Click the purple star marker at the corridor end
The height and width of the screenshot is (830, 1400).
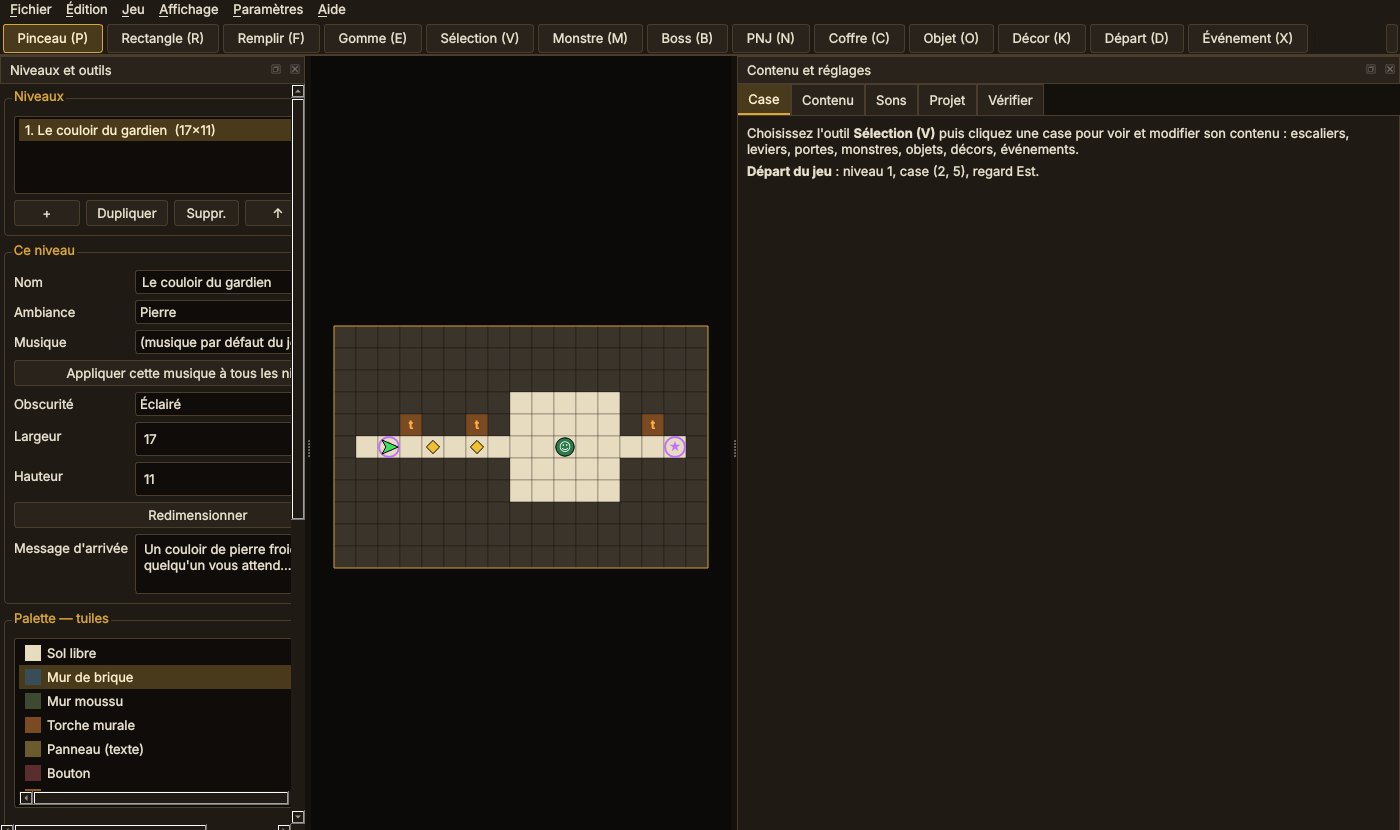[x=675, y=447]
